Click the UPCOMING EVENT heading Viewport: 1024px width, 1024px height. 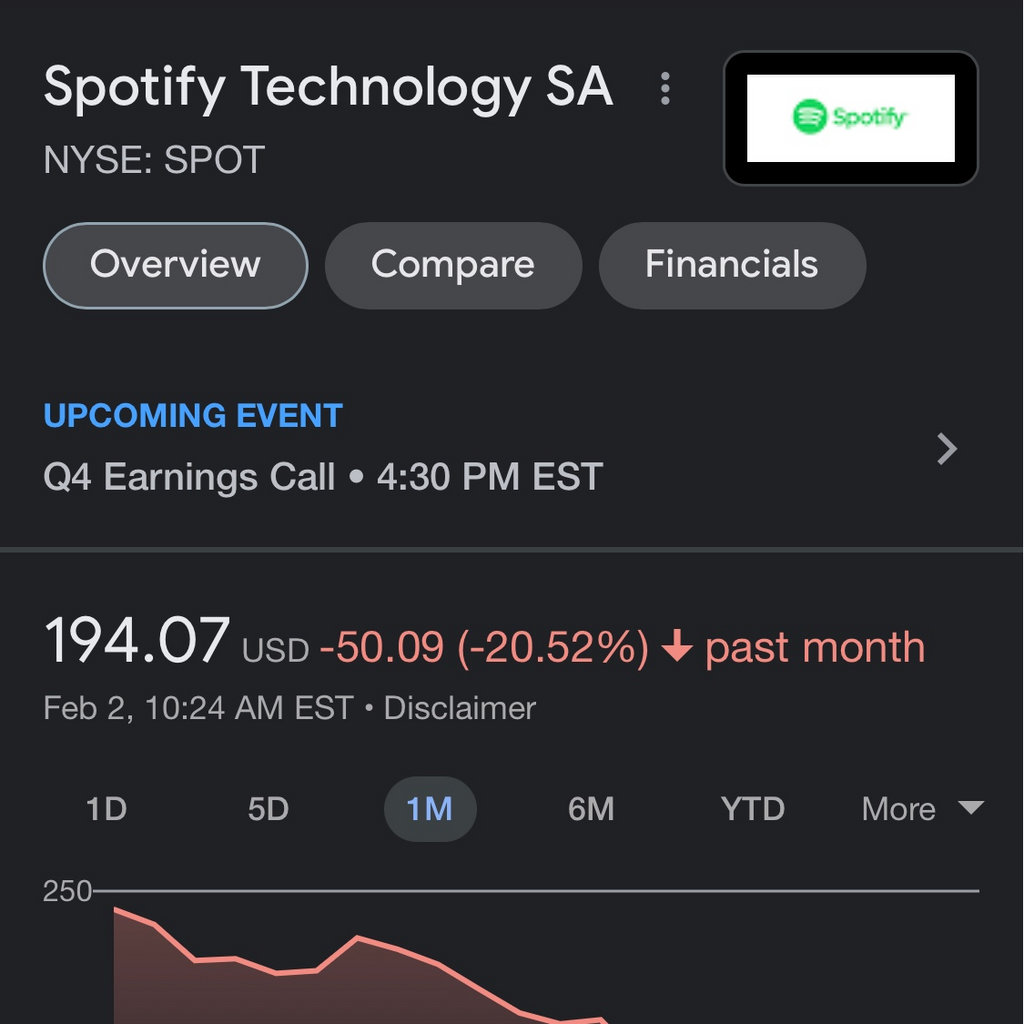[x=193, y=416]
